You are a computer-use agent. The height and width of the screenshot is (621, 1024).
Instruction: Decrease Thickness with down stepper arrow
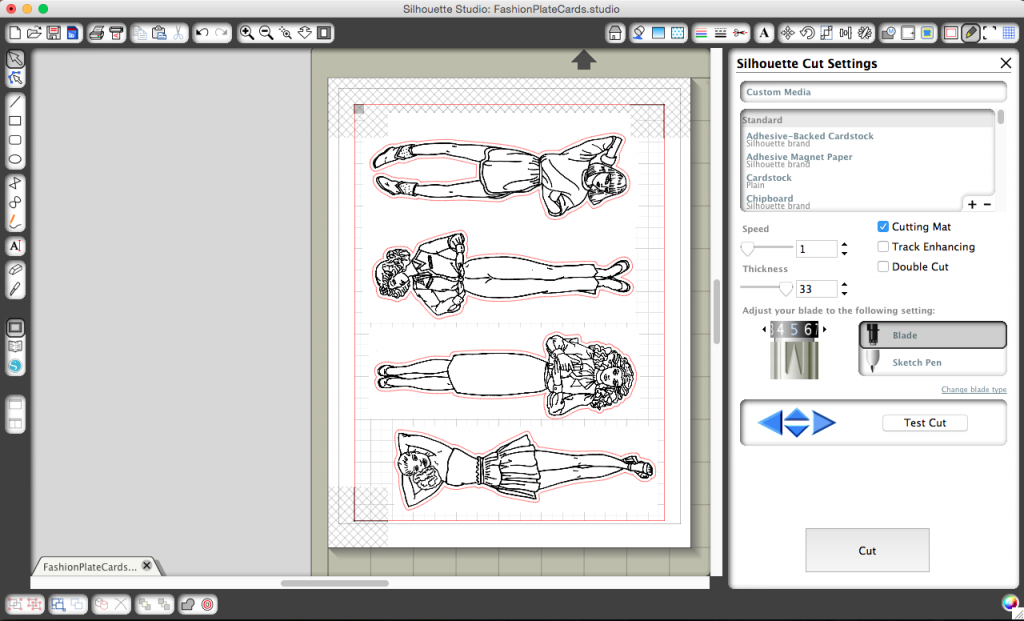coord(844,293)
